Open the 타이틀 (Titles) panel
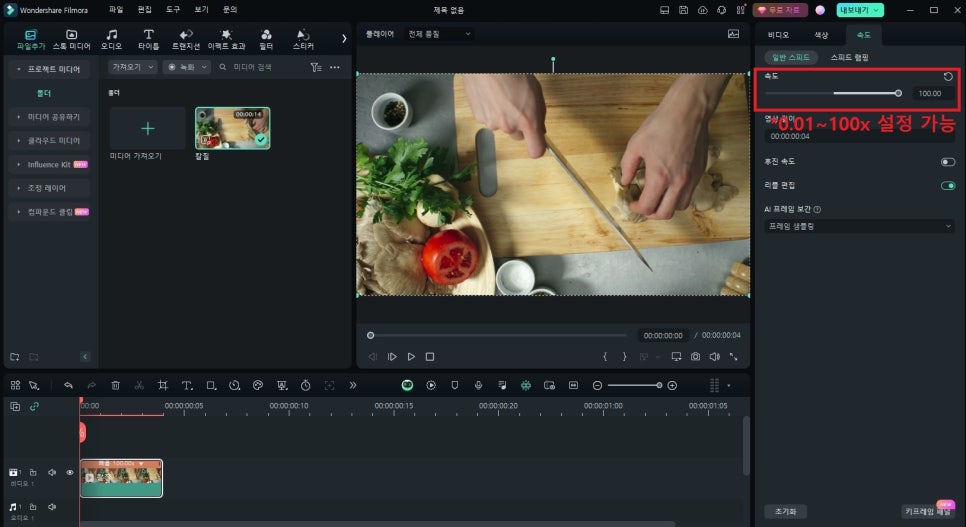The width and height of the screenshot is (966, 527). point(148,39)
